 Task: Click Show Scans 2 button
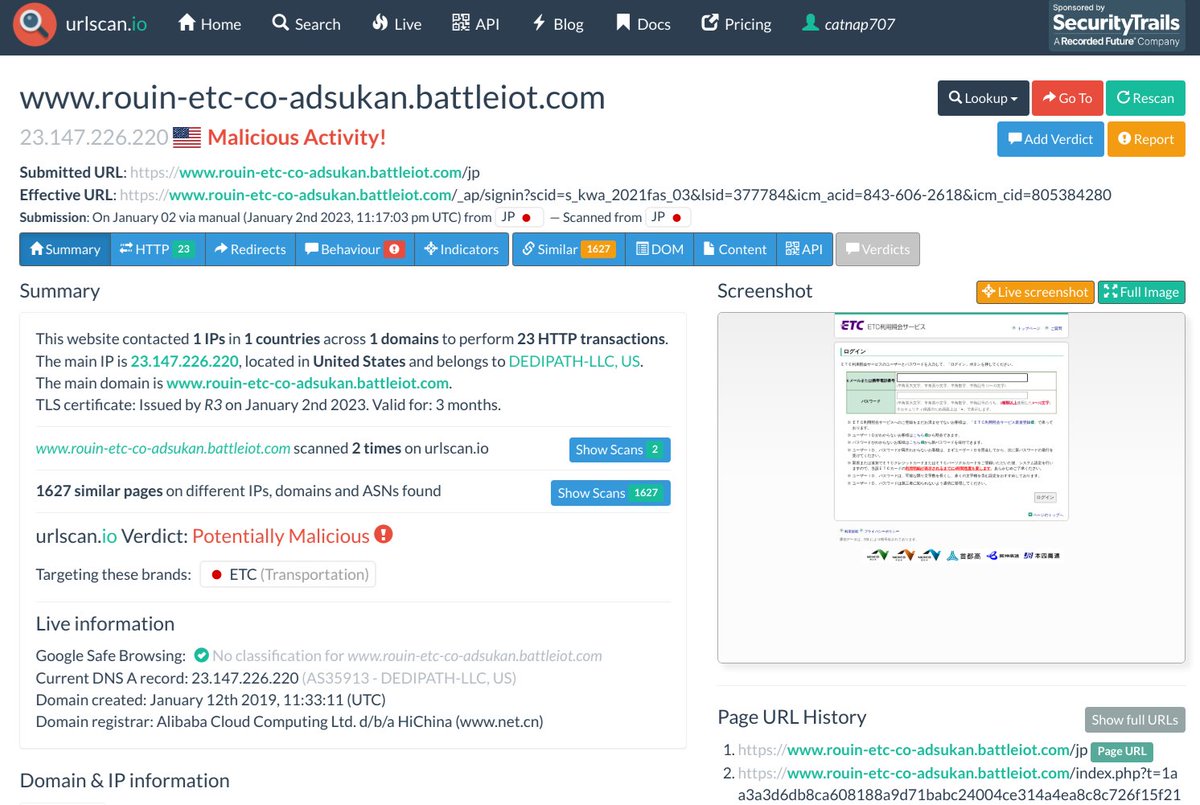pyautogui.click(x=620, y=449)
